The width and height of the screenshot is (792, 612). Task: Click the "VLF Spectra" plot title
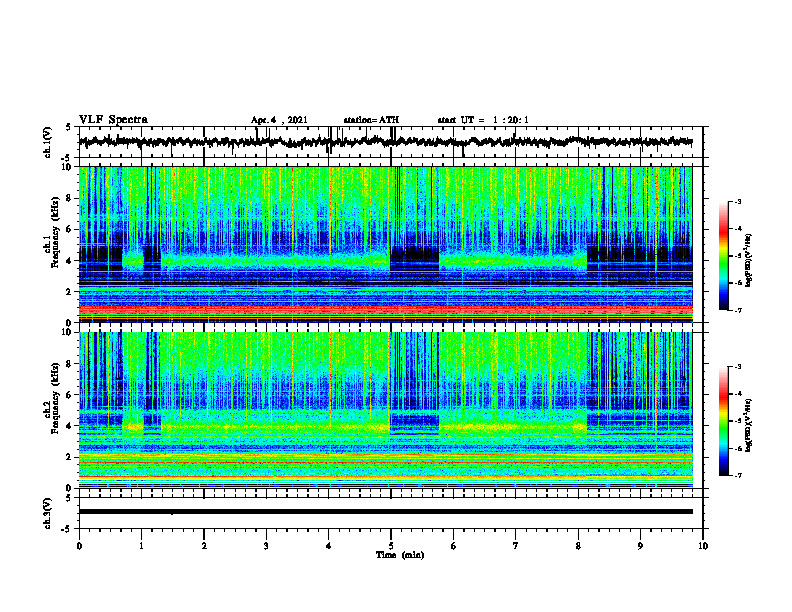113,120
